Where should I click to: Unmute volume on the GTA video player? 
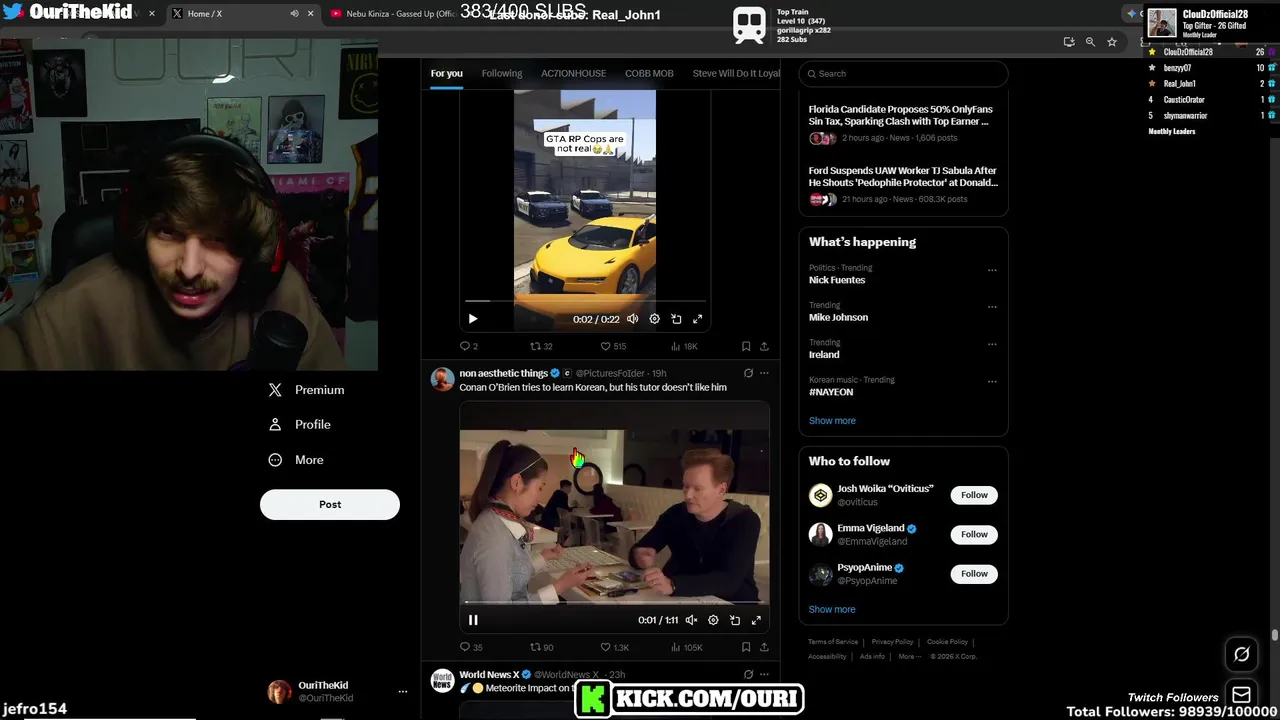click(x=632, y=319)
